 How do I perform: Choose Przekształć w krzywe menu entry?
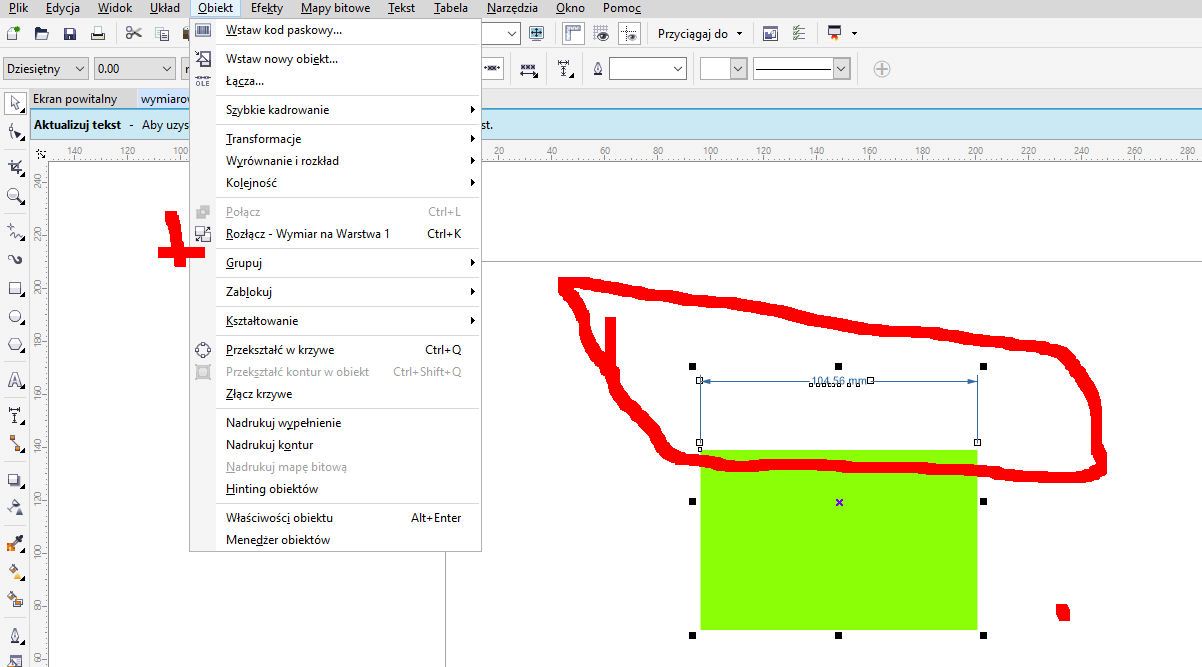(x=280, y=350)
